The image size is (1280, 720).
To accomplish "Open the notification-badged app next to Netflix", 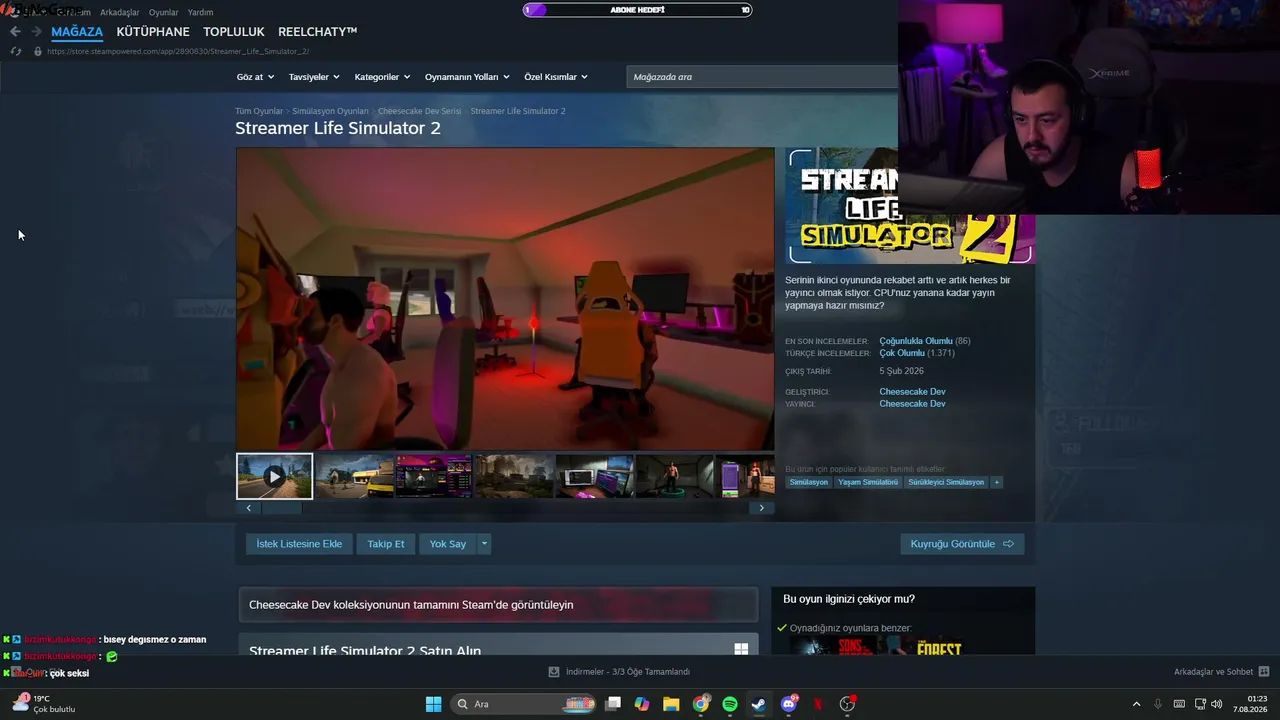I will point(848,704).
